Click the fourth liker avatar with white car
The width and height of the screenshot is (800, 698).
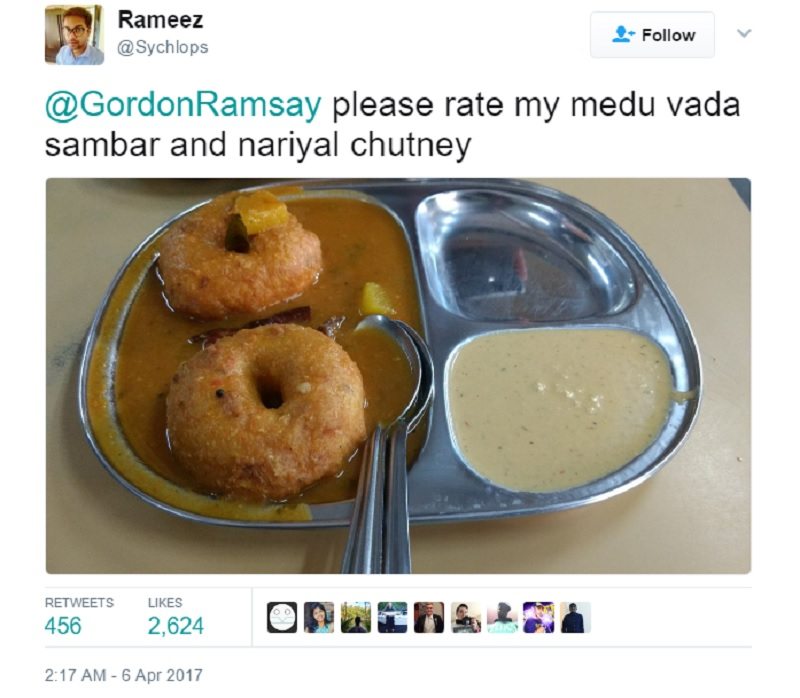(x=392, y=617)
